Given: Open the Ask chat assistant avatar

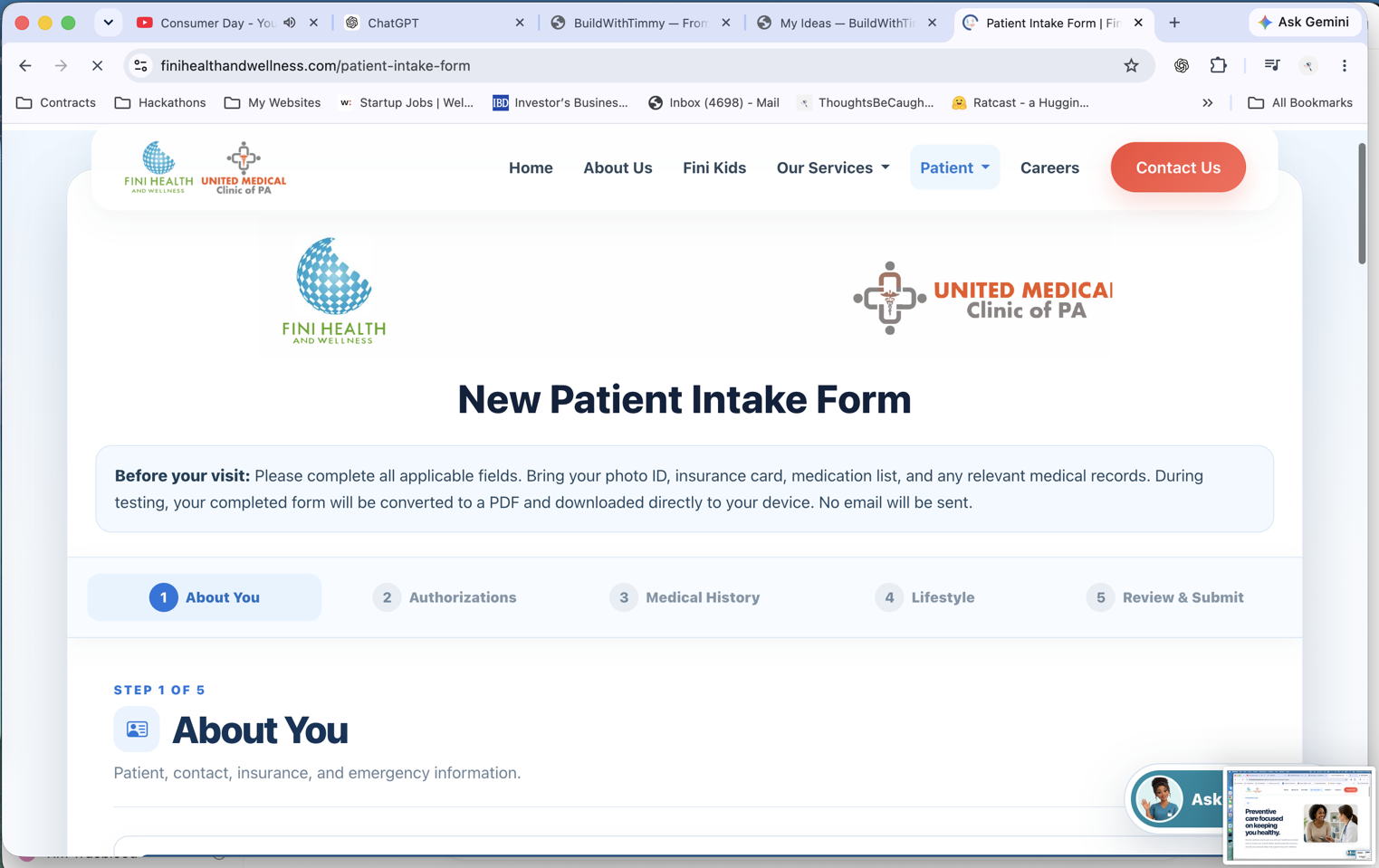Looking at the screenshot, I should click(1160, 799).
